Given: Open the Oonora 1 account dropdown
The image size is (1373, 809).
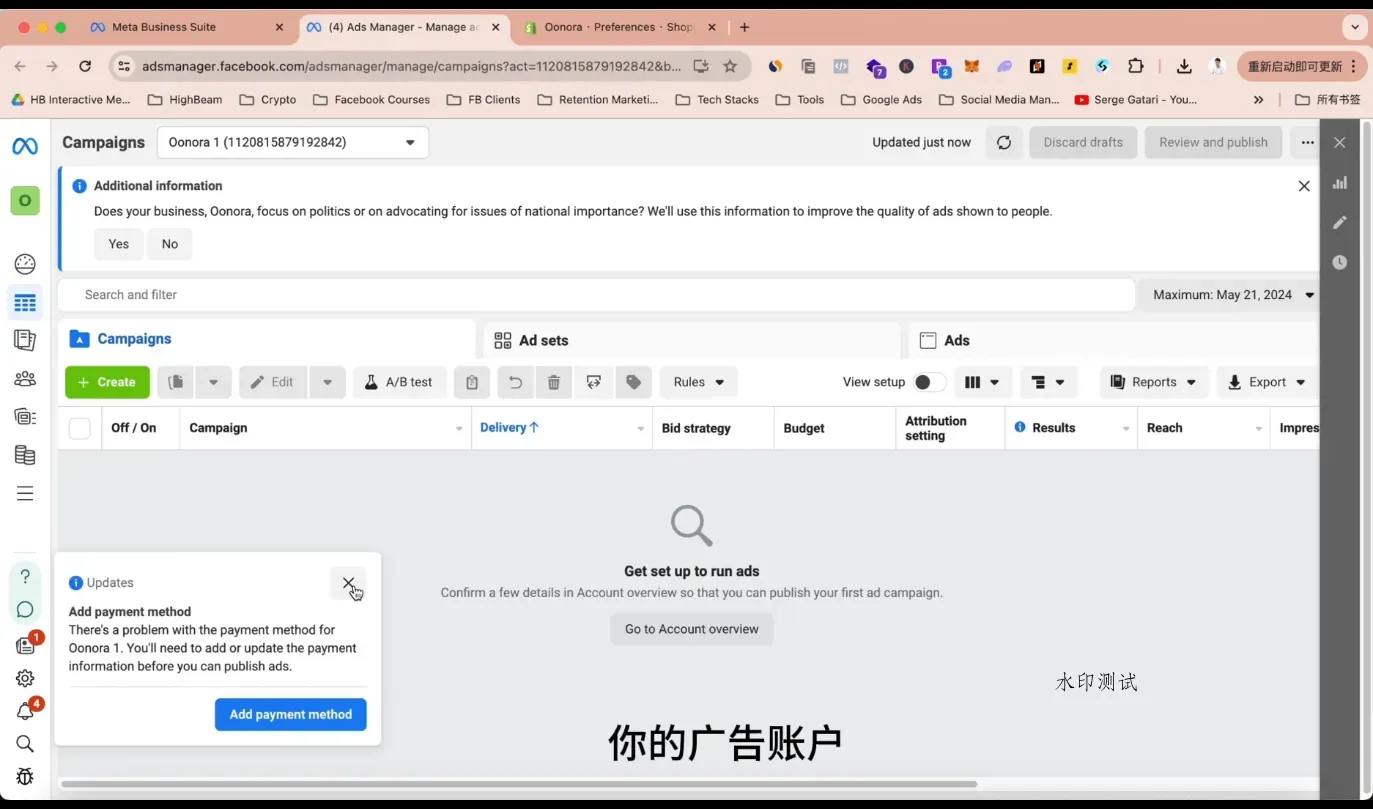Looking at the screenshot, I should (x=292, y=142).
